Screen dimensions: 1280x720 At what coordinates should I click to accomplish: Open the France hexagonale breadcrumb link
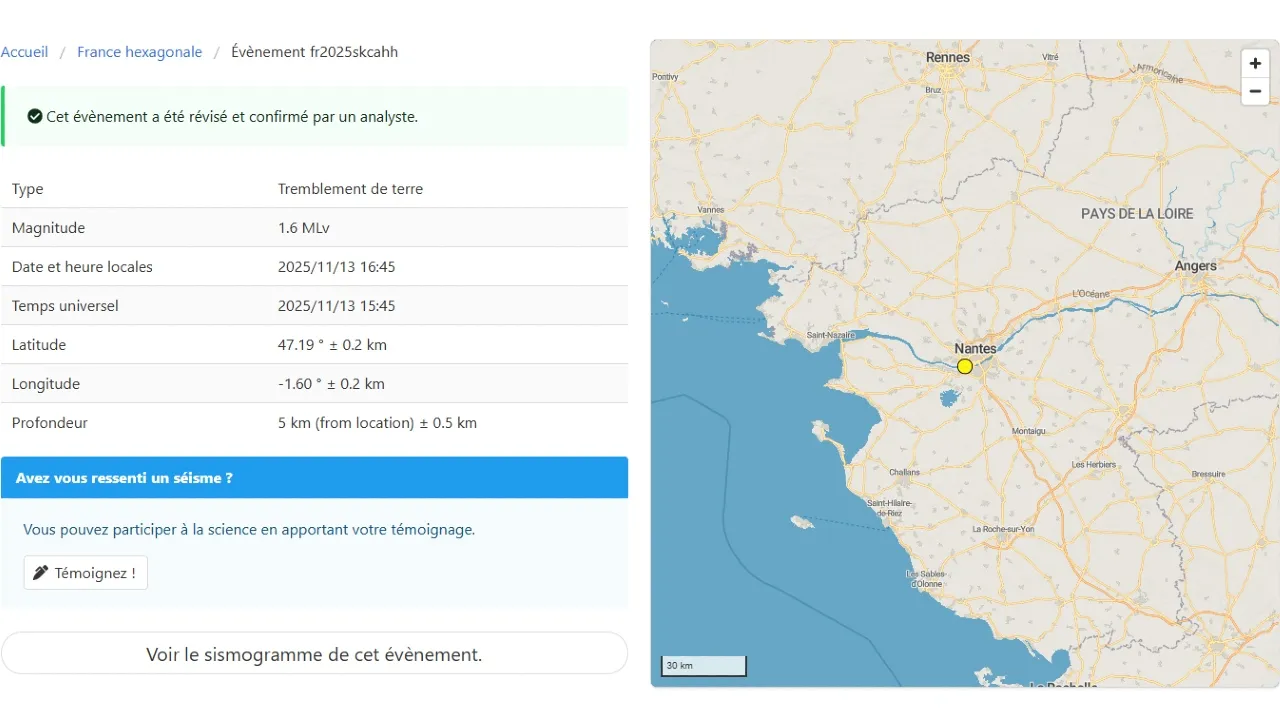(x=139, y=52)
